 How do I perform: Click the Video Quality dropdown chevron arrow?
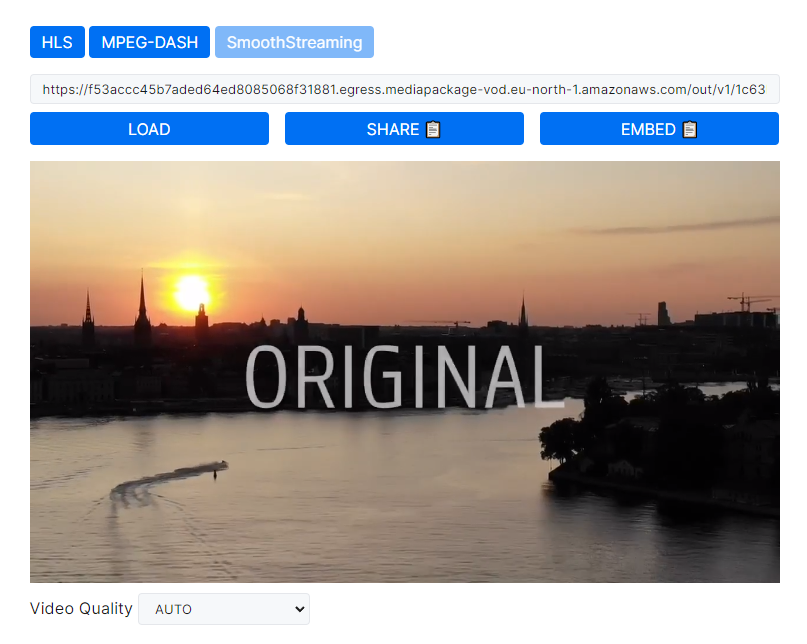(x=297, y=609)
